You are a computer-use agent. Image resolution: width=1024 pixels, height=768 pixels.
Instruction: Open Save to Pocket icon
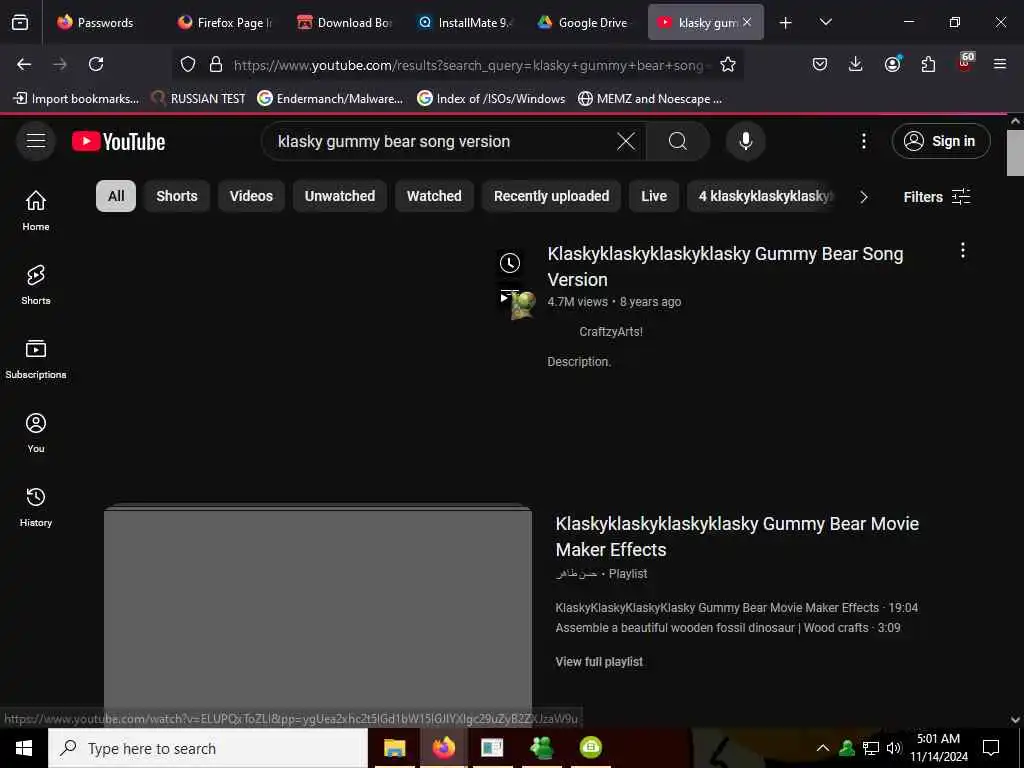tap(820, 64)
